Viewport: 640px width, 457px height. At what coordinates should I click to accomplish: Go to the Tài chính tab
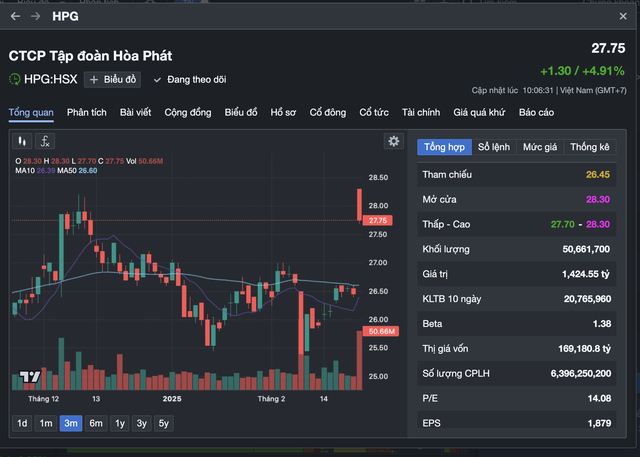coord(420,113)
